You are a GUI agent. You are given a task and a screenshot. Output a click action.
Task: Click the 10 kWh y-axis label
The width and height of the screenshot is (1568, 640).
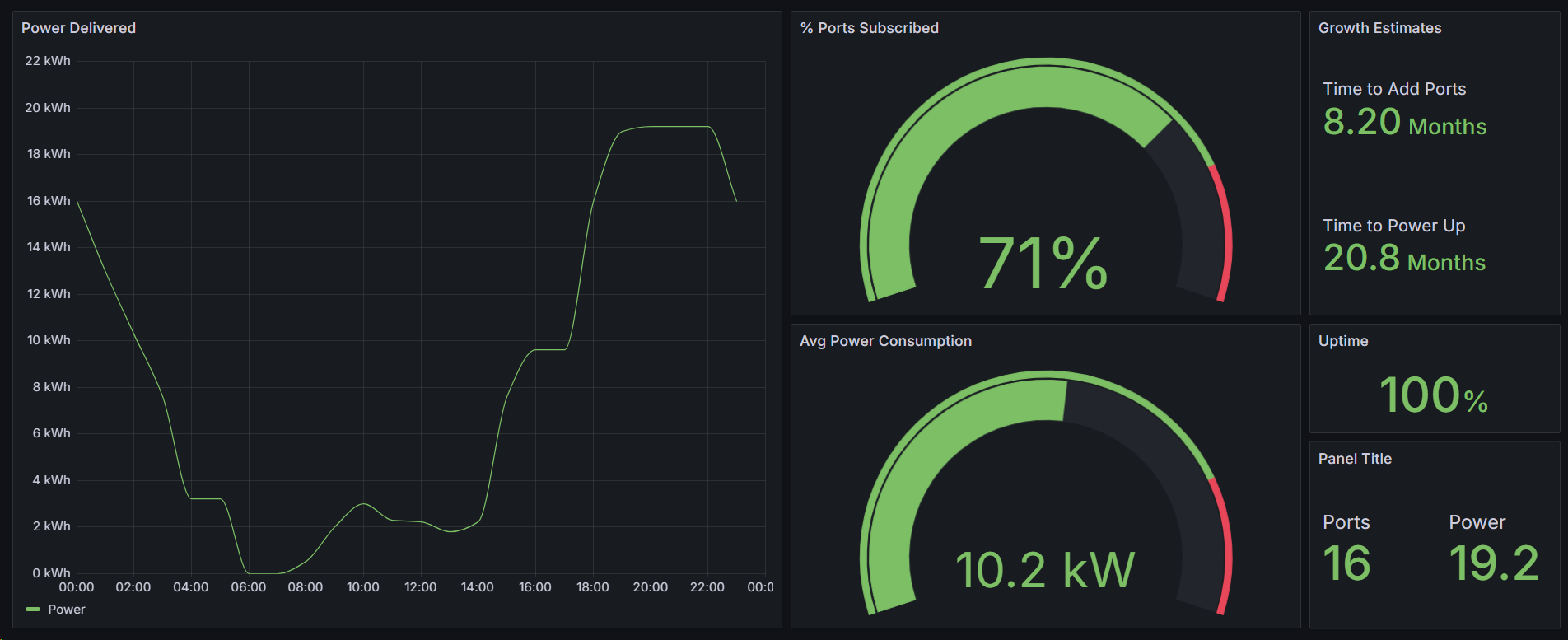(x=49, y=340)
